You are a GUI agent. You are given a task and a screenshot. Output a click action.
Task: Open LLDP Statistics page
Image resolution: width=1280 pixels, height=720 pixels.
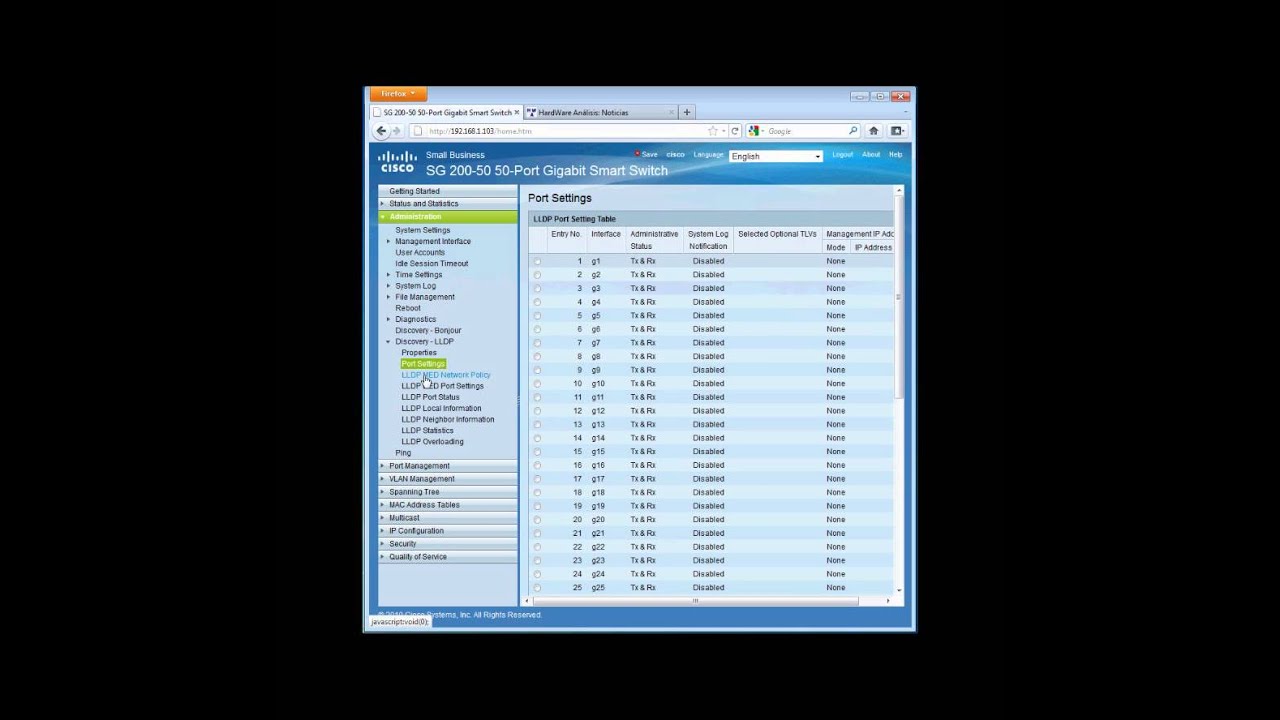coord(427,431)
